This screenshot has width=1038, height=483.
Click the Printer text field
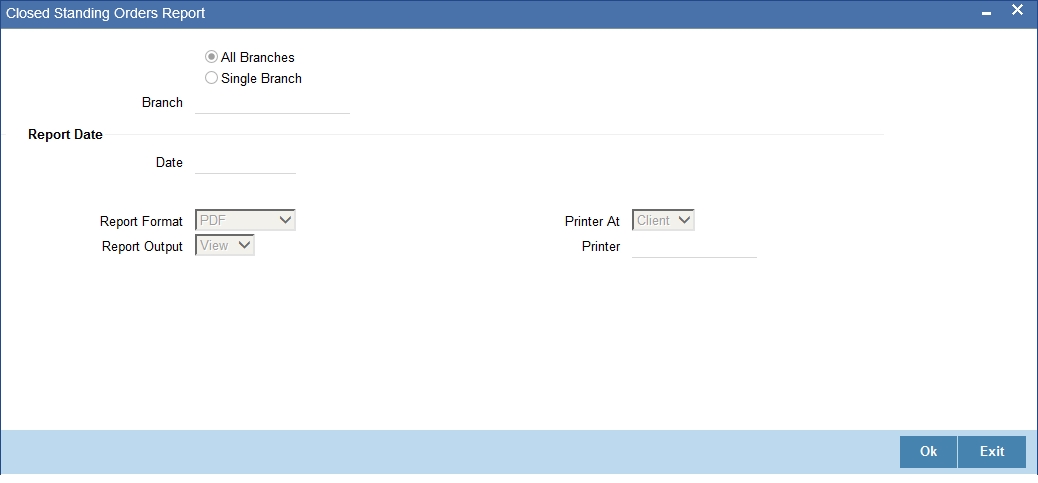coord(694,247)
